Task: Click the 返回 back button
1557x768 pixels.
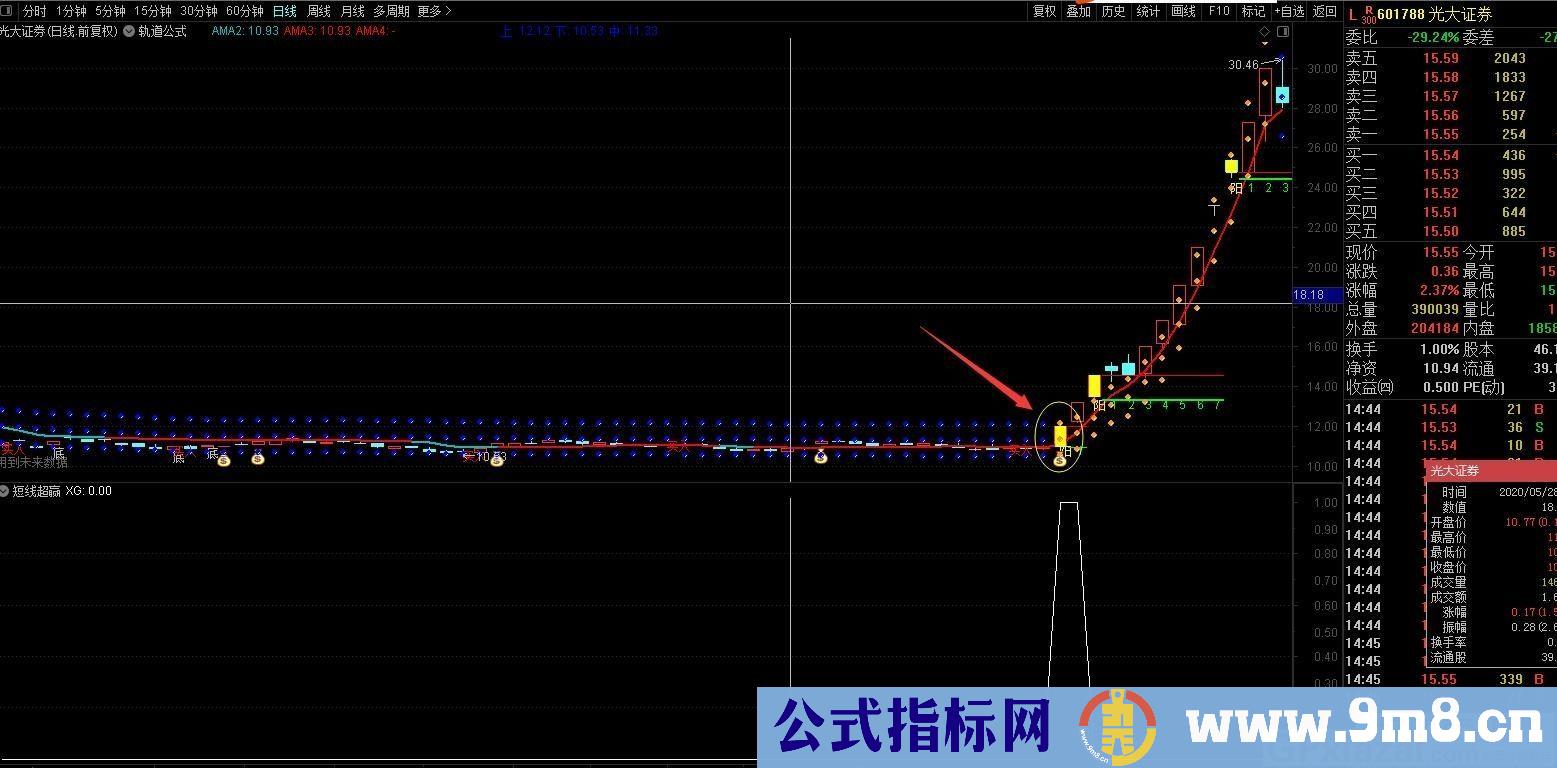Action: point(1325,11)
